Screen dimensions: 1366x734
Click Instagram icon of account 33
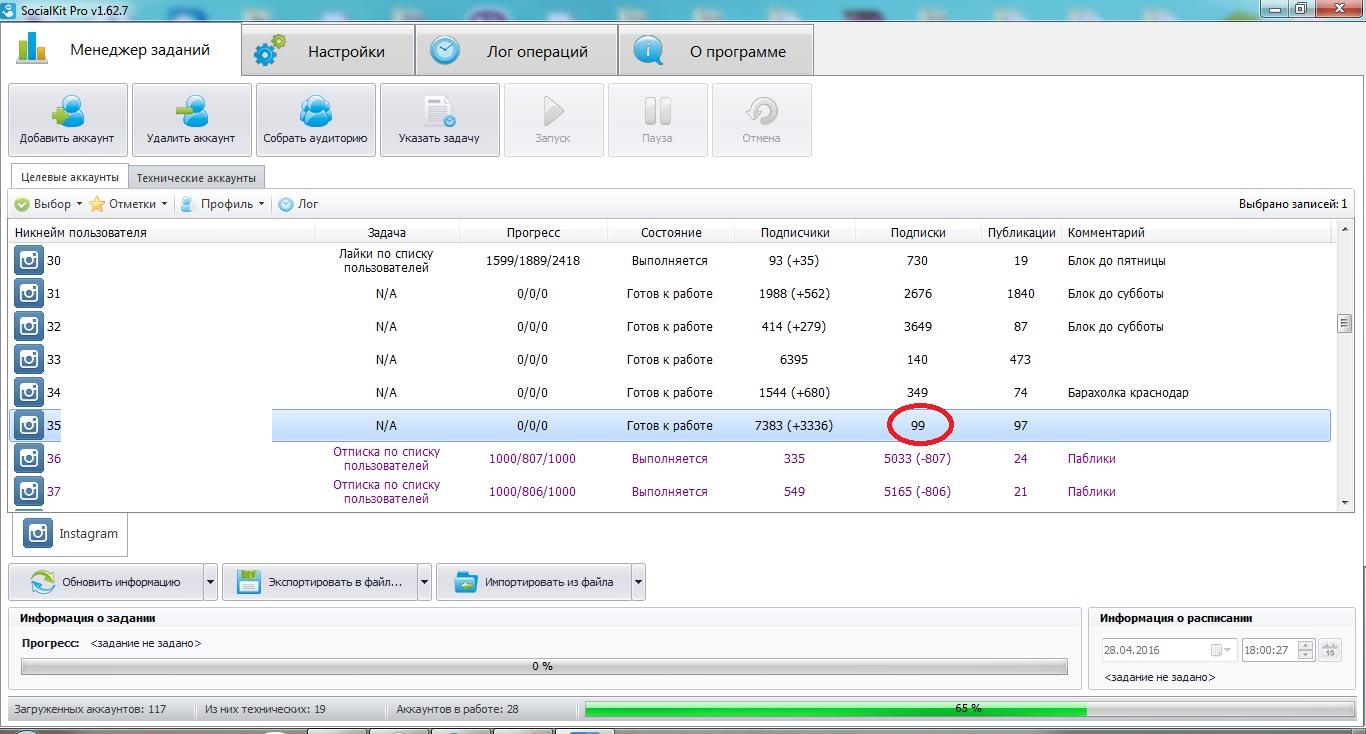(29, 359)
